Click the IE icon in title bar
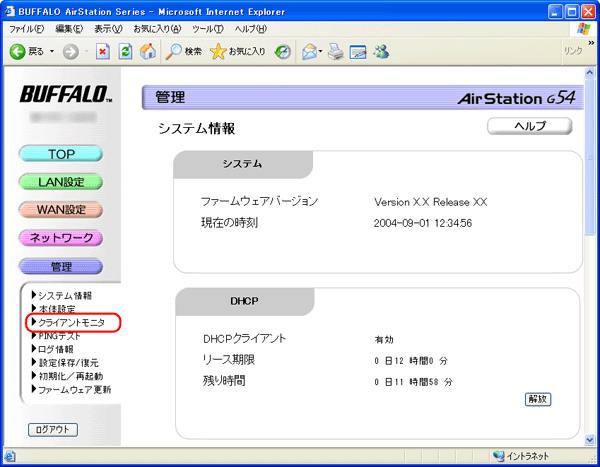600x467 pixels. tap(10, 11)
